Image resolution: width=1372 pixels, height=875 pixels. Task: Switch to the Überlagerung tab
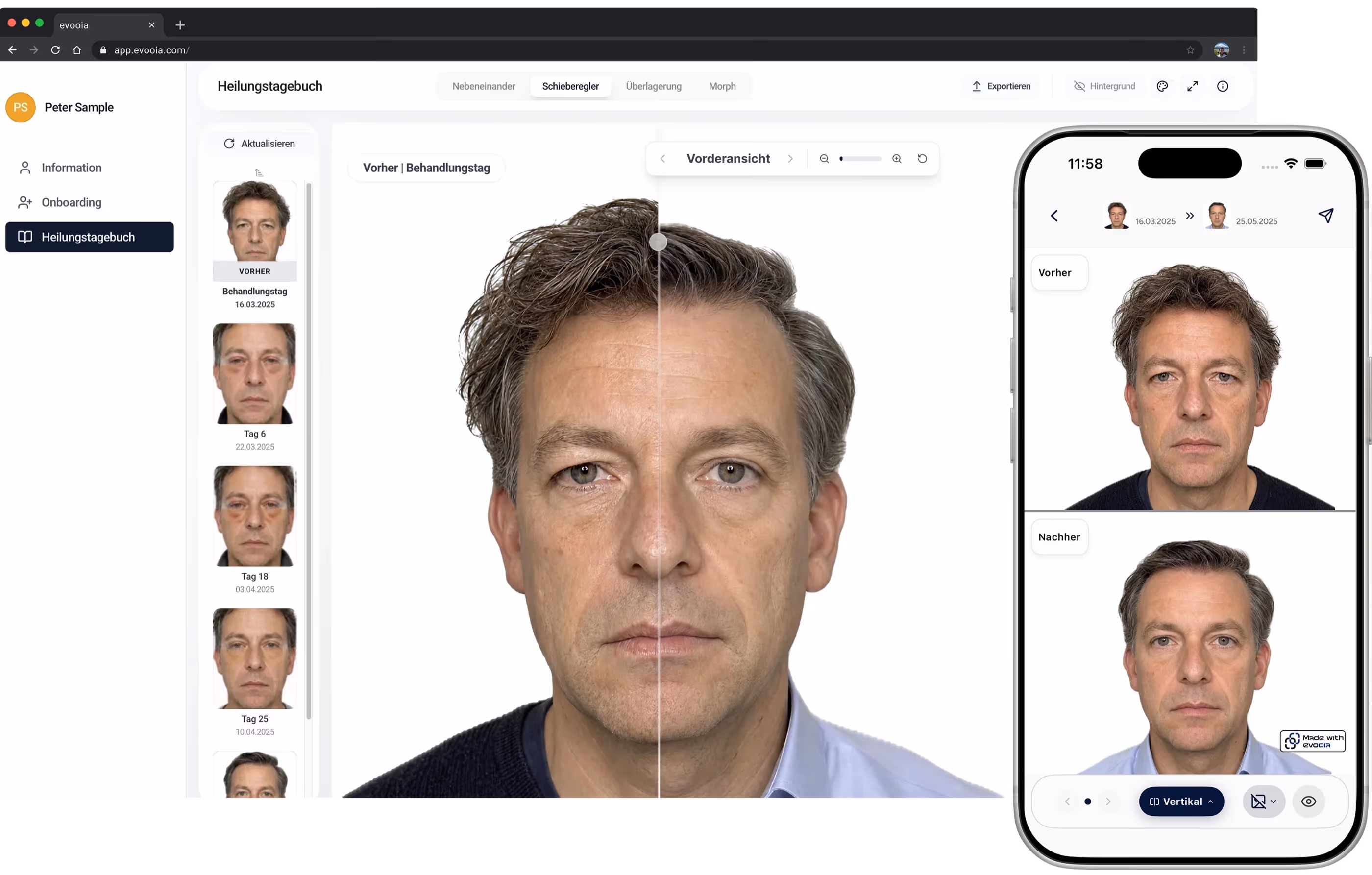pyautogui.click(x=654, y=86)
